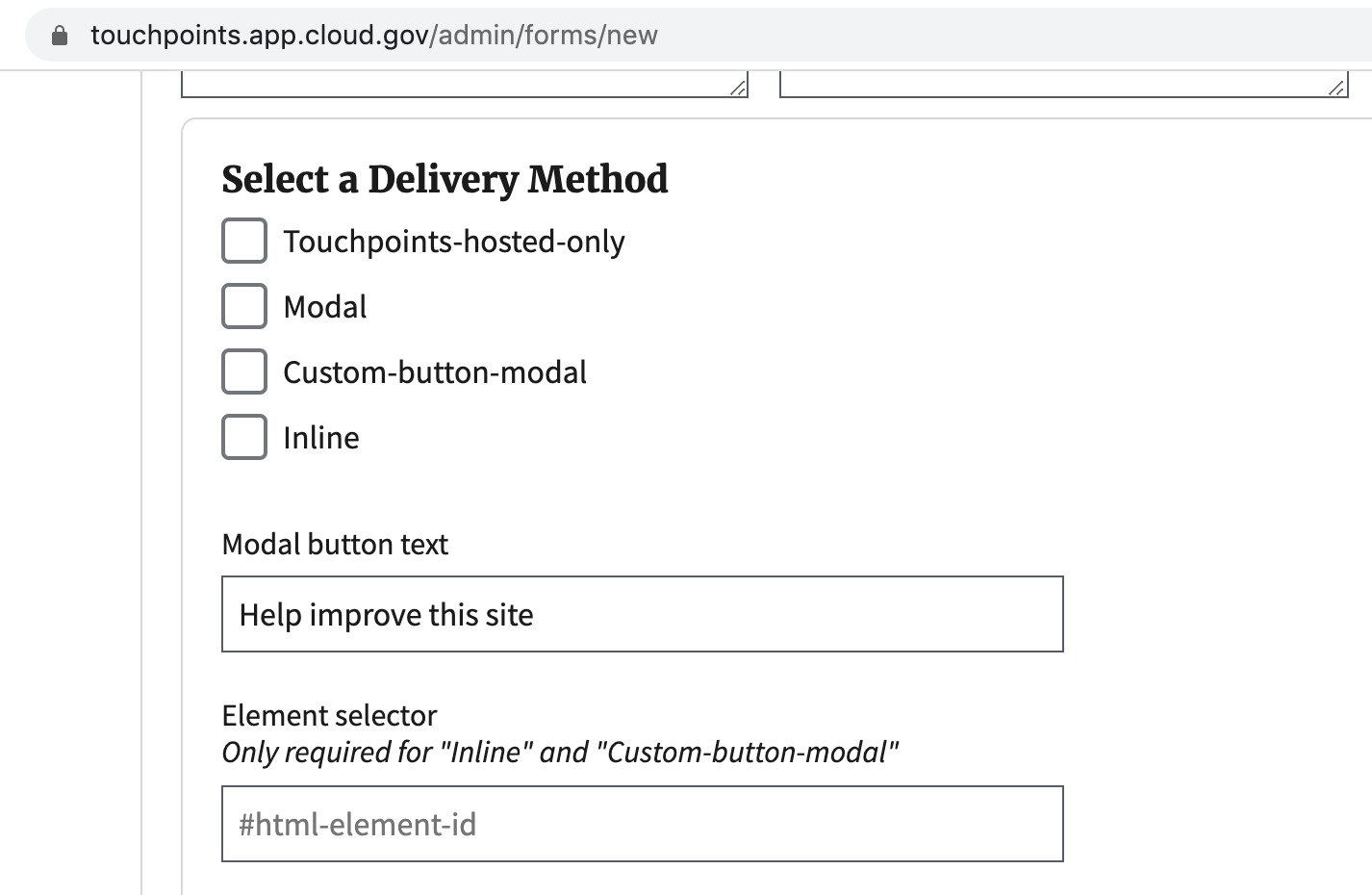Focus the #html-element-id selector field

(643, 824)
